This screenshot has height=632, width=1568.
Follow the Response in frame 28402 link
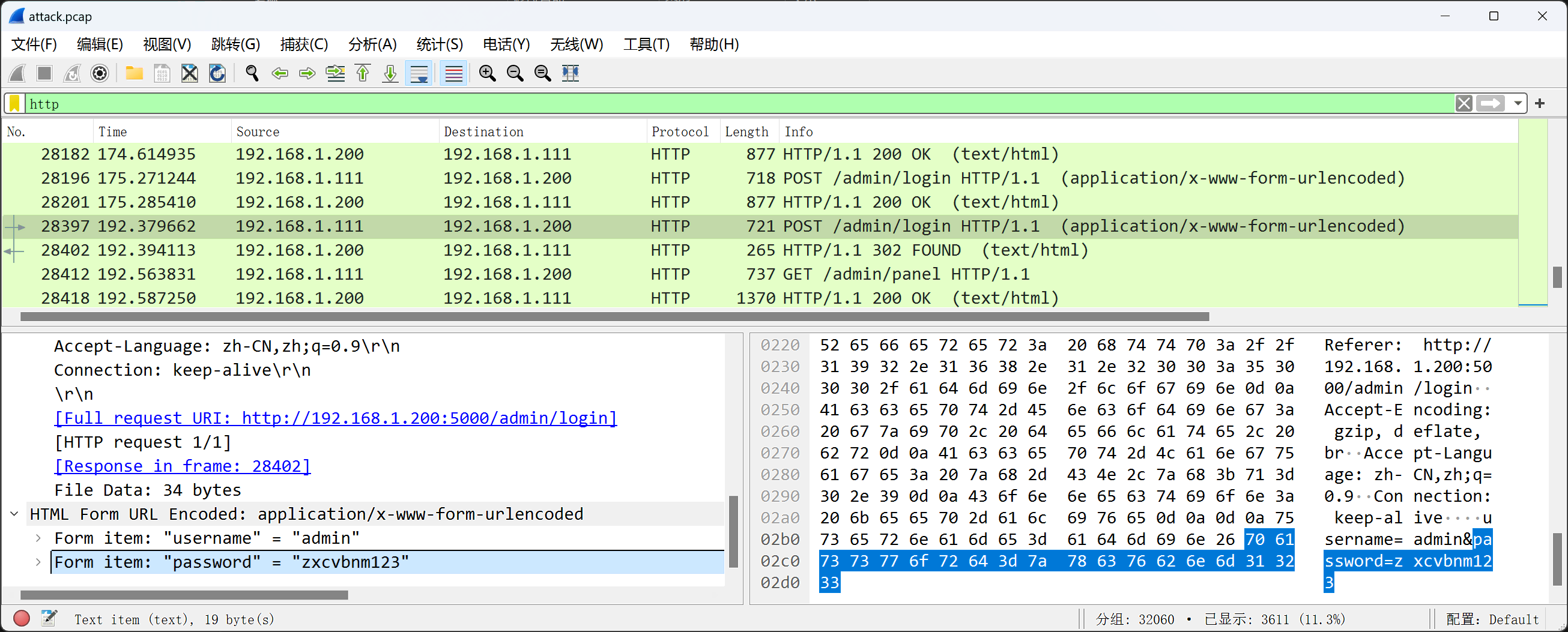[x=183, y=466]
